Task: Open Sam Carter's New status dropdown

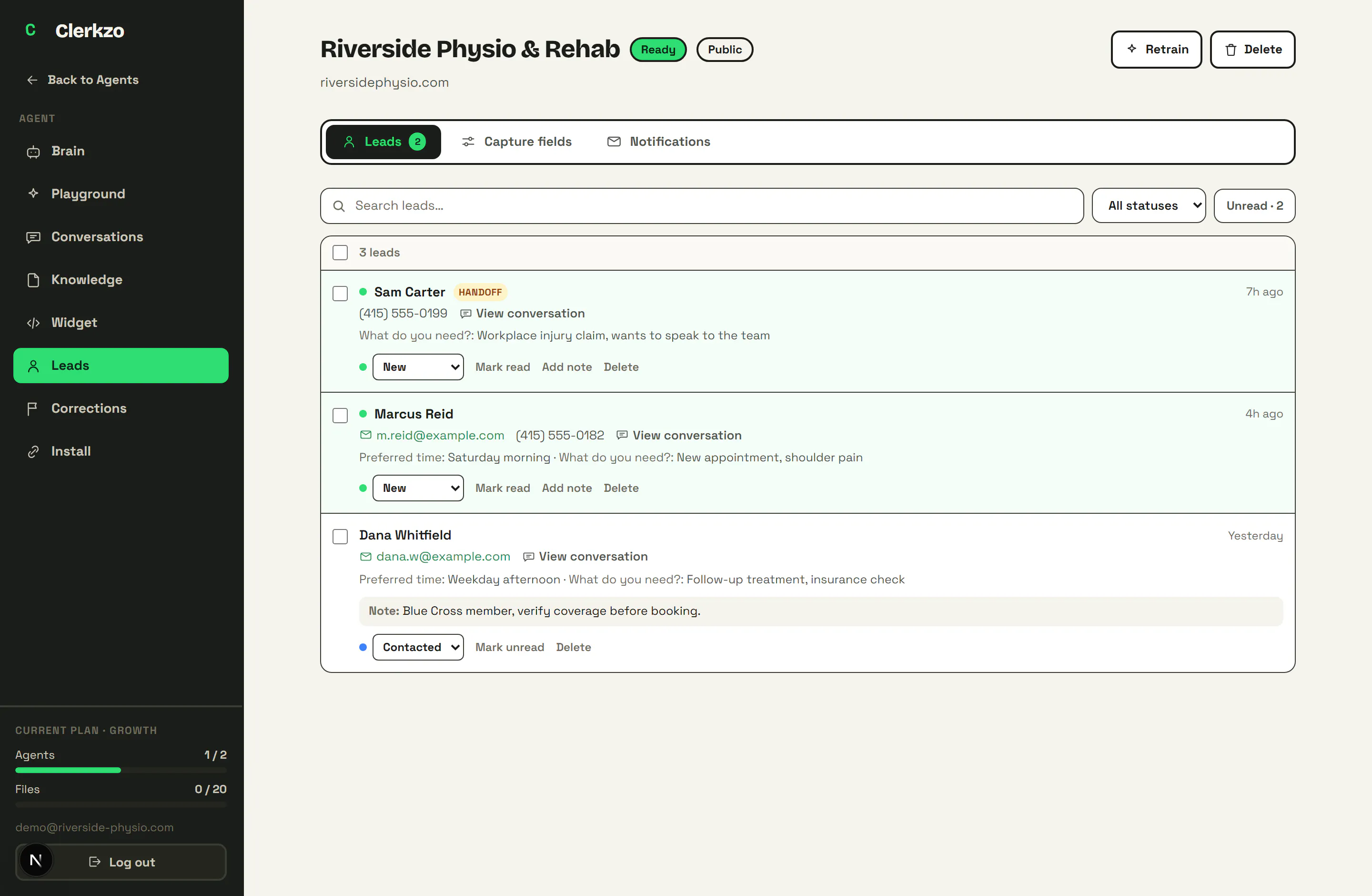Action: pos(418,367)
